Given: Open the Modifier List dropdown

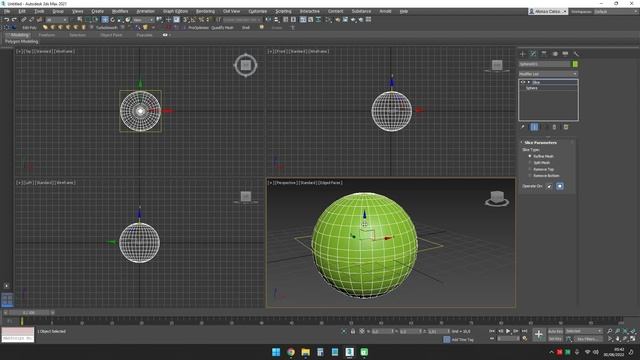Looking at the screenshot, I should (x=548, y=74).
